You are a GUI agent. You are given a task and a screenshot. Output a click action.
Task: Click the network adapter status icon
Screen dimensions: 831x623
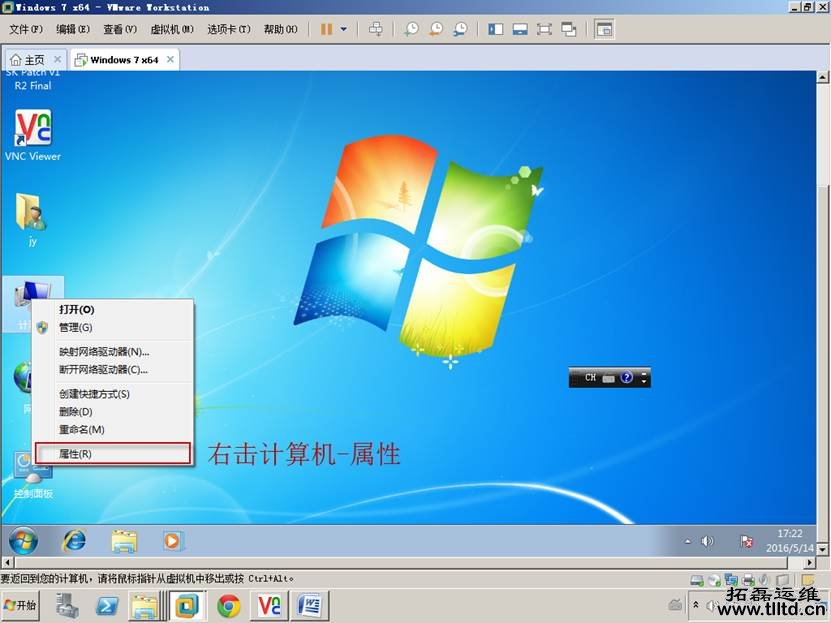tap(731, 581)
